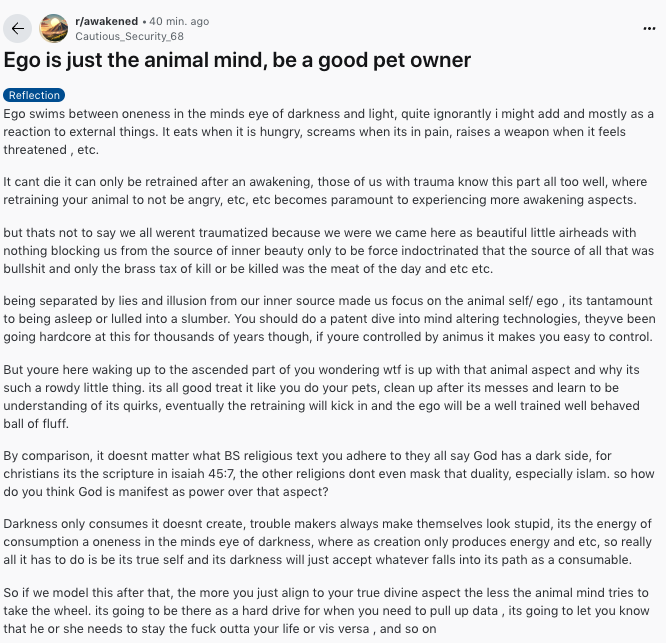Click the paragraph starting "It cant die"
The height and width of the screenshot is (643, 666).
pyautogui.click(x=330, y=191)
